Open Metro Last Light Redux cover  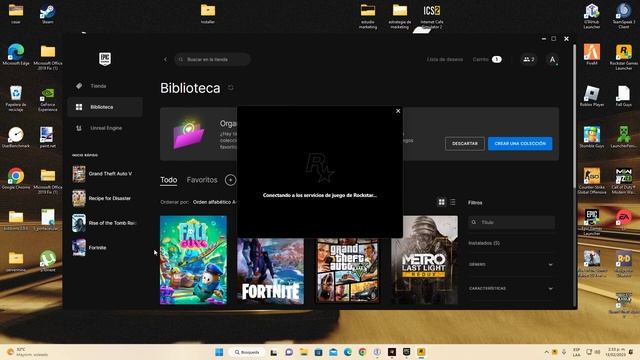point(424,260)
